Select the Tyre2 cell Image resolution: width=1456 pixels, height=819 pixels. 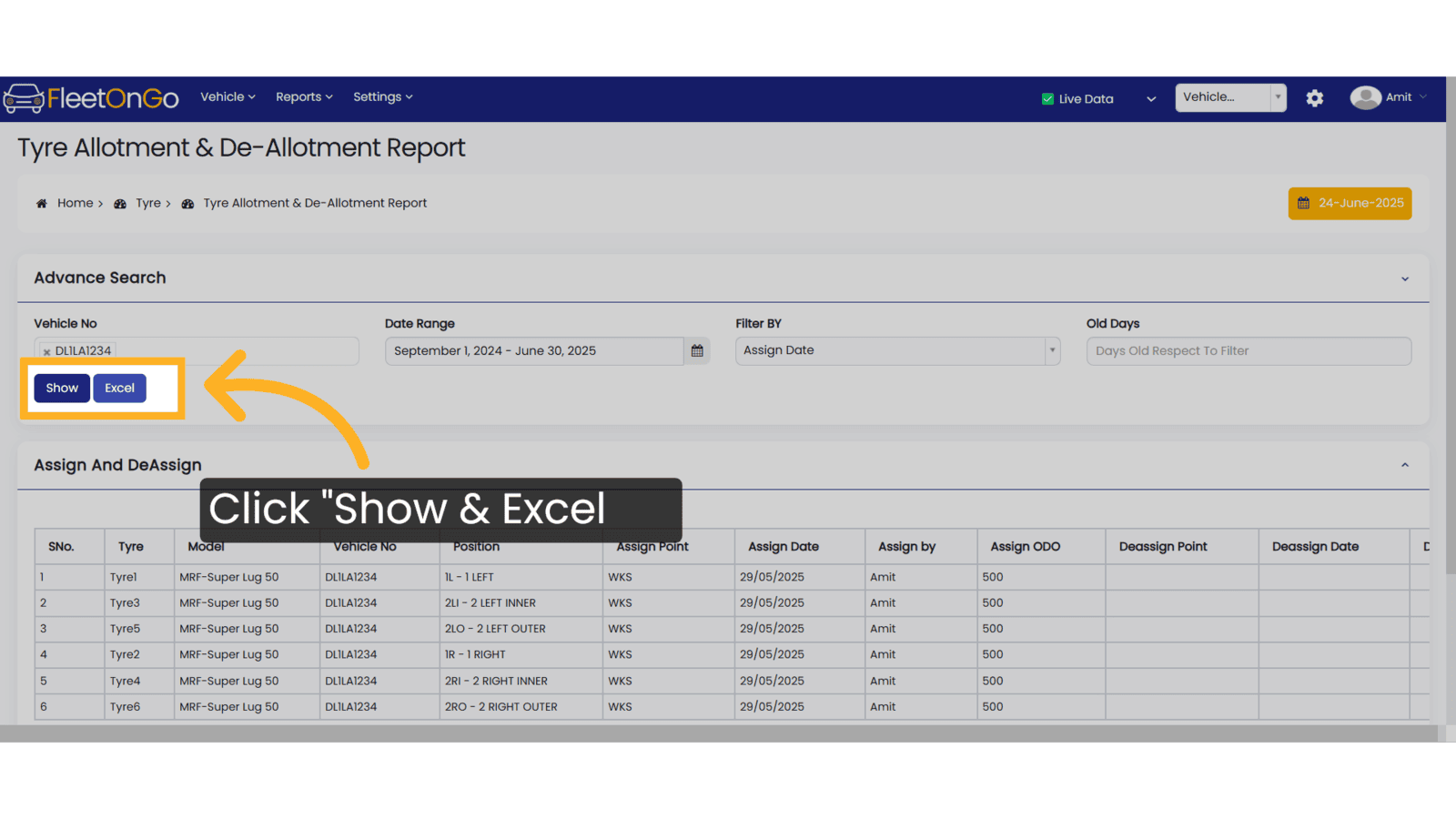point(138,654)
